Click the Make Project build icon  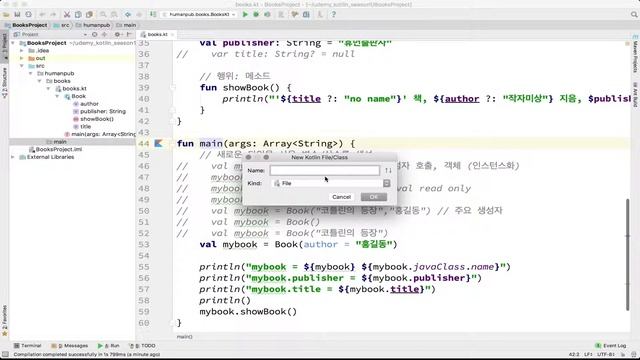point(153,14)
